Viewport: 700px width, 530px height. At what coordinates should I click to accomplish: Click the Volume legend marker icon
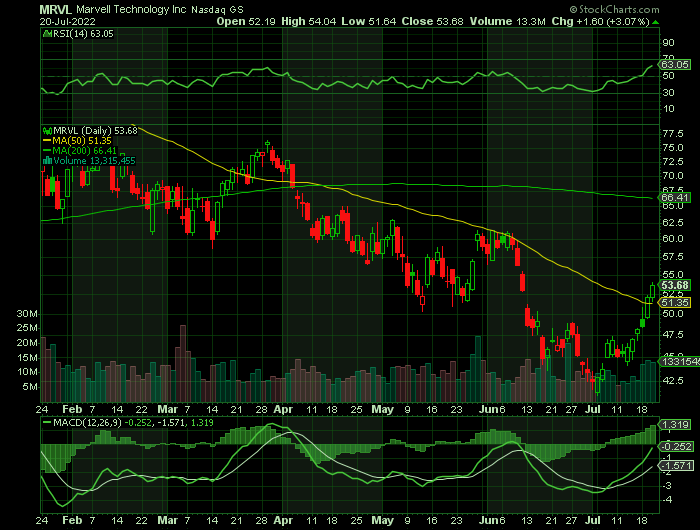[45, 160]
